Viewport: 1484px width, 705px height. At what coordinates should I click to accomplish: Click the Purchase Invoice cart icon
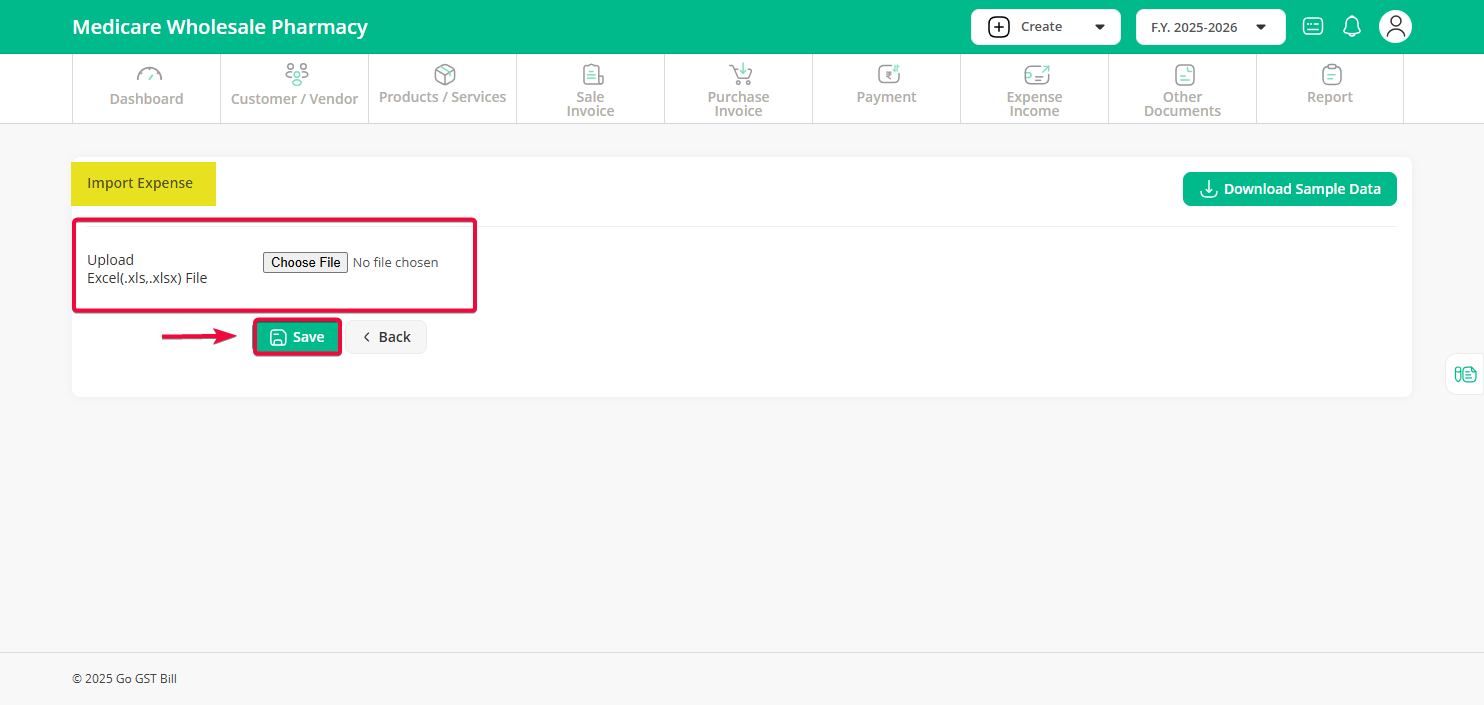point(740,74)
